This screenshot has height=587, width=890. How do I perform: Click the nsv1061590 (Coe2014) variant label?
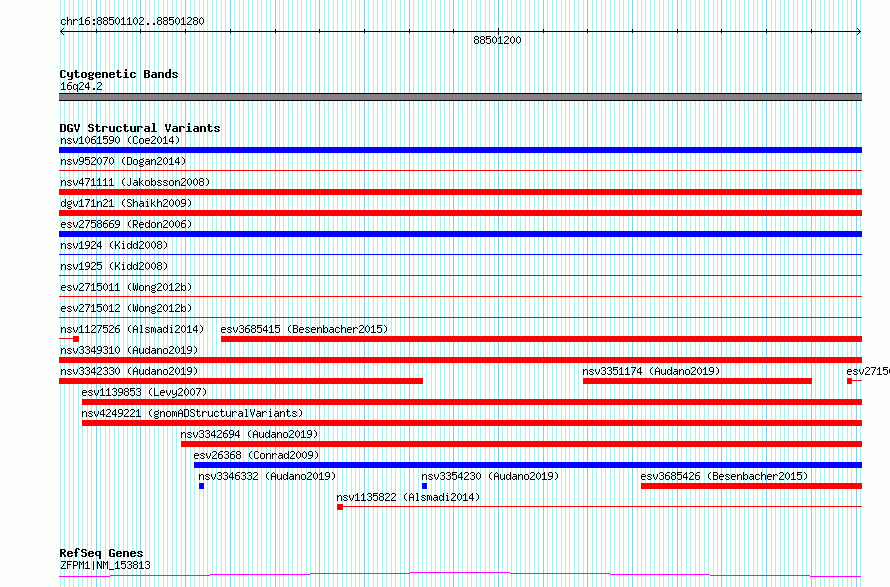pos(120,140)
